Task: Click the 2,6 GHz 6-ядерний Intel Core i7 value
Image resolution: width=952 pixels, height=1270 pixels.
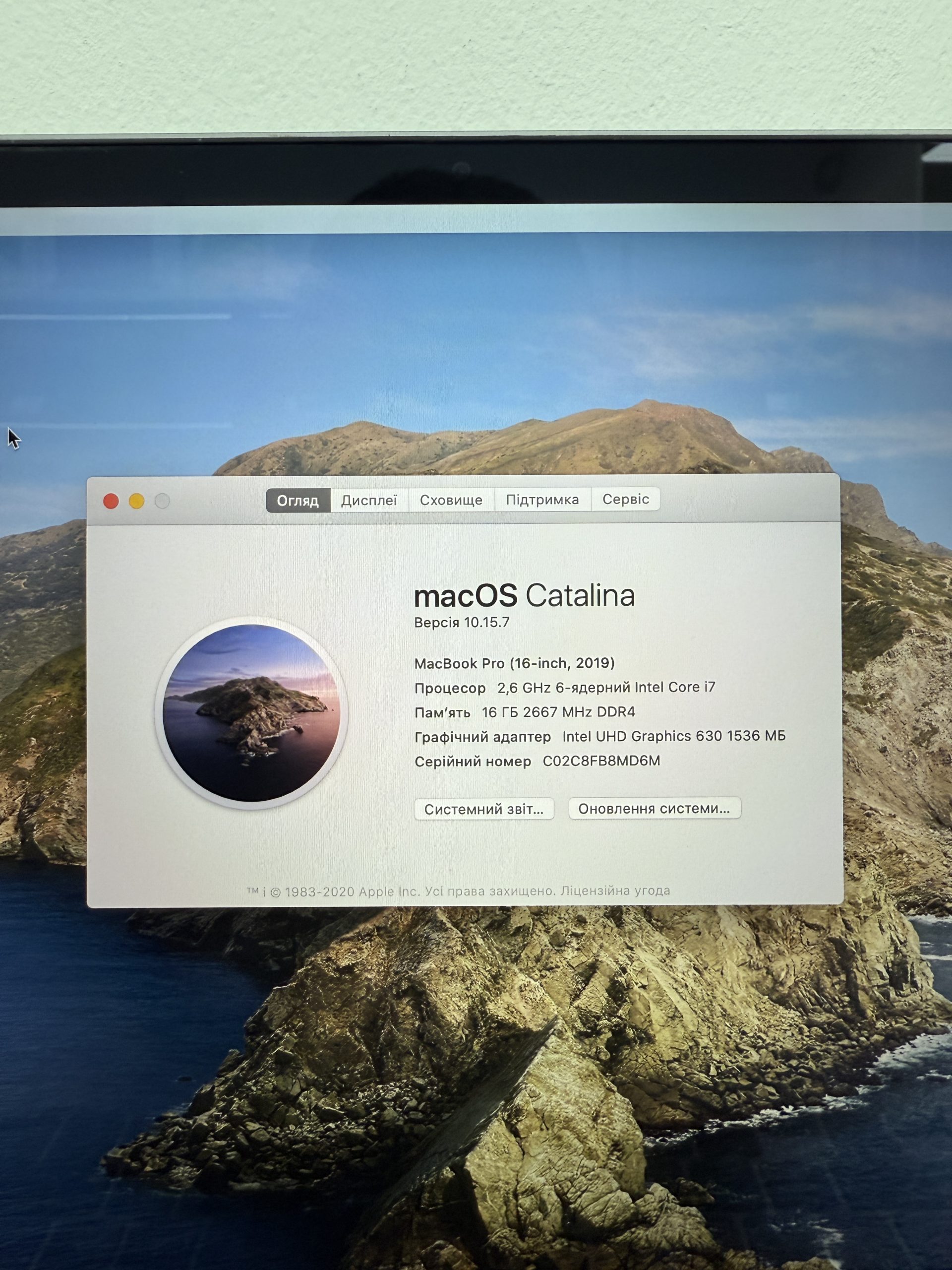Action: coord(606,687)
